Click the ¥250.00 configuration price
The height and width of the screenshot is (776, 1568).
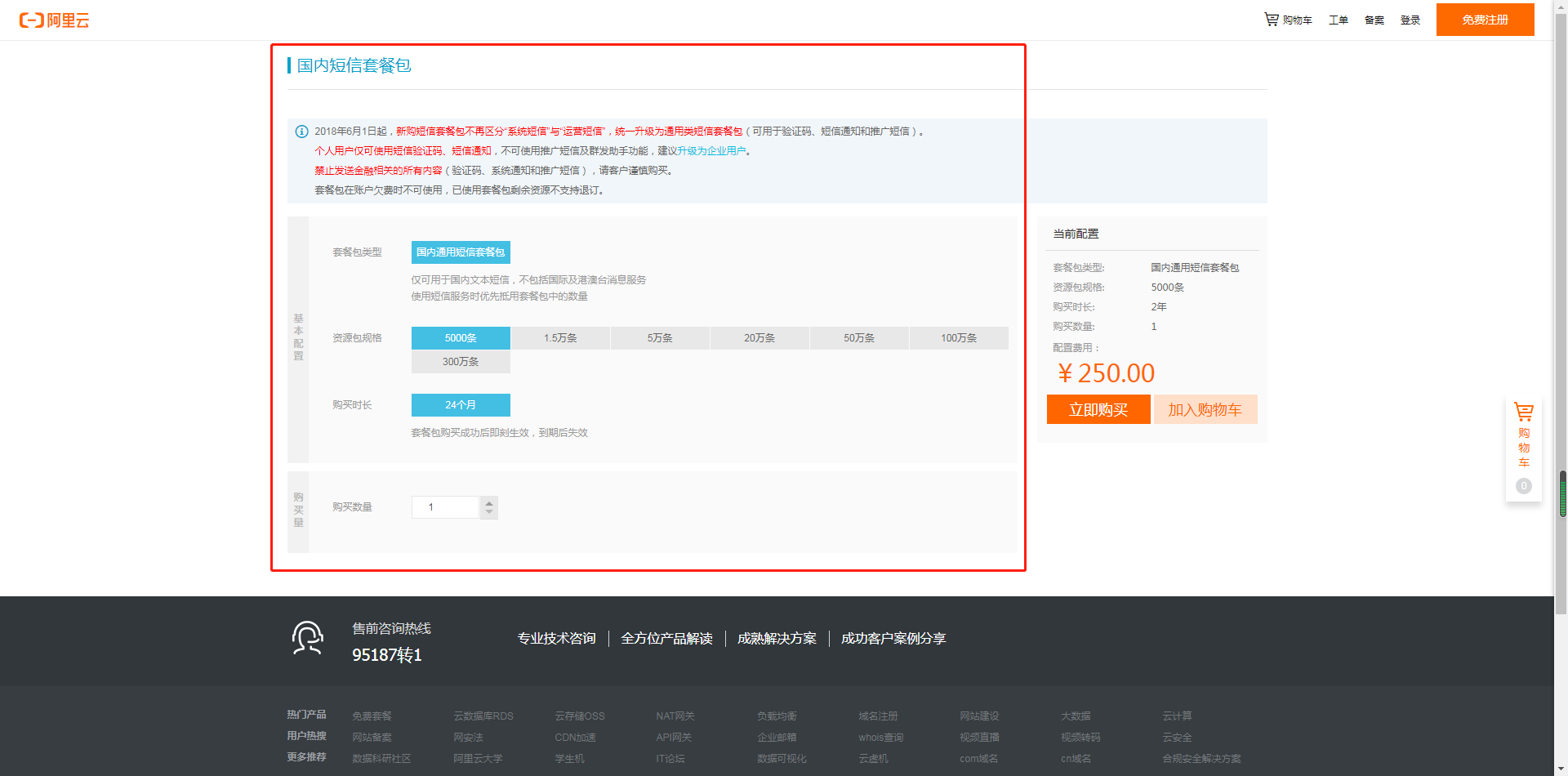click(1106, 373)
